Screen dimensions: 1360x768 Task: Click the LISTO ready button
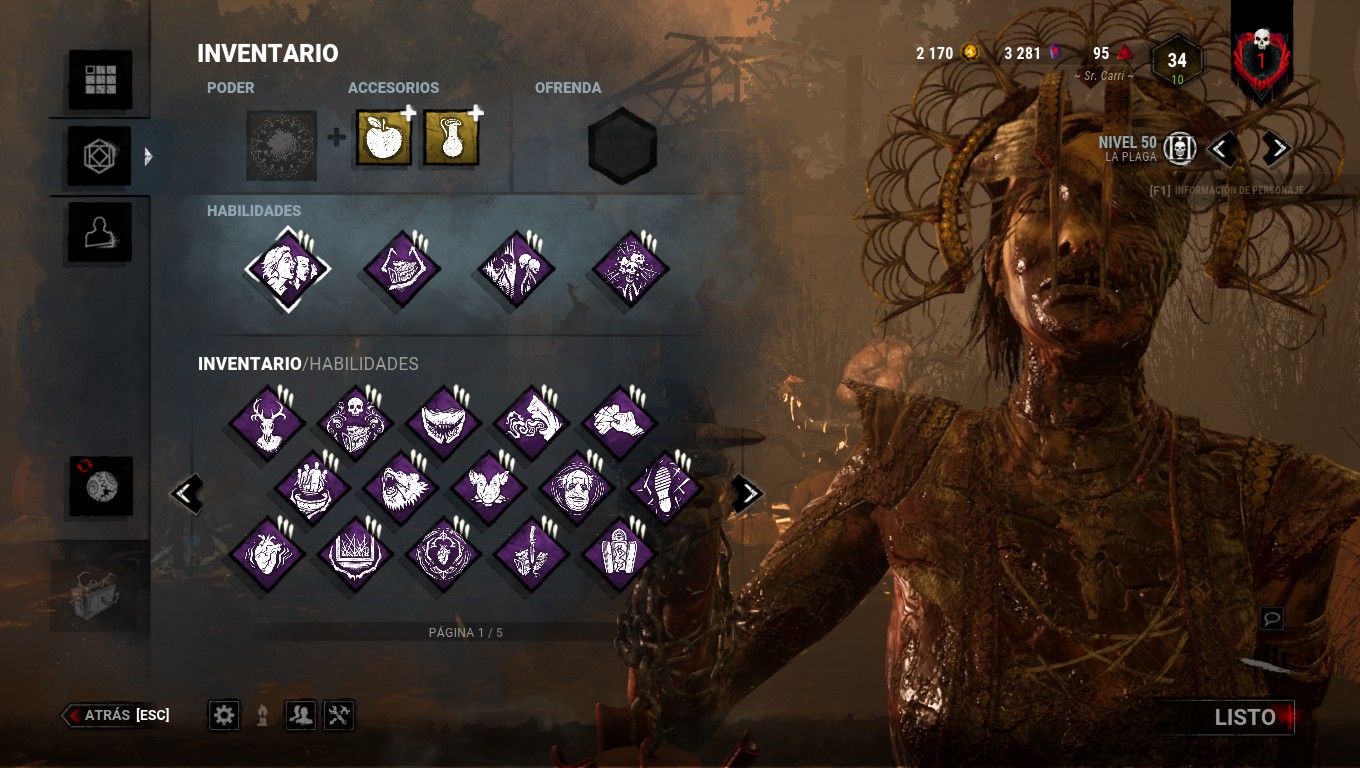(1245, 717)
